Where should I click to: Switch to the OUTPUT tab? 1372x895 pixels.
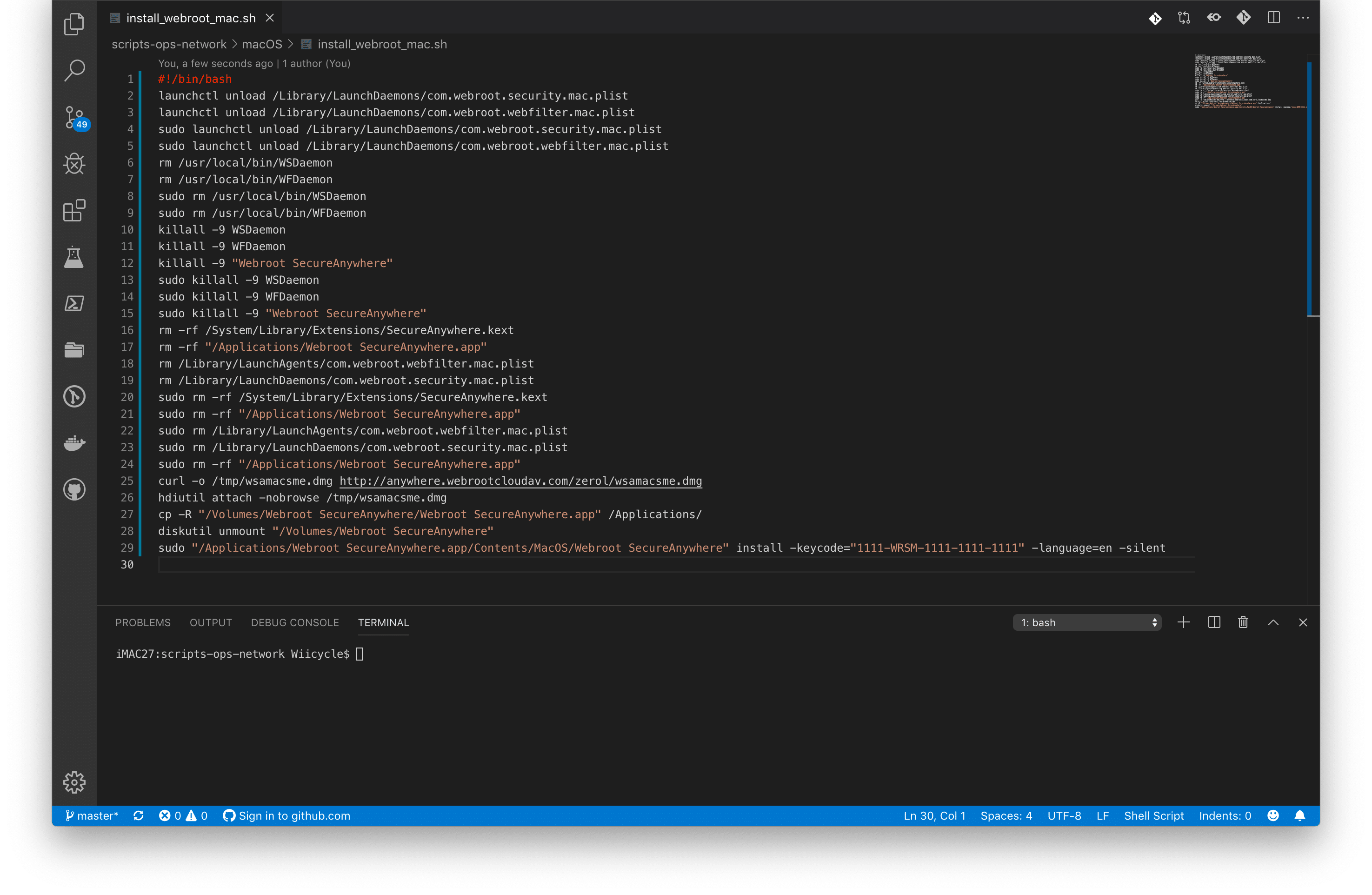[x=211, y=623]
